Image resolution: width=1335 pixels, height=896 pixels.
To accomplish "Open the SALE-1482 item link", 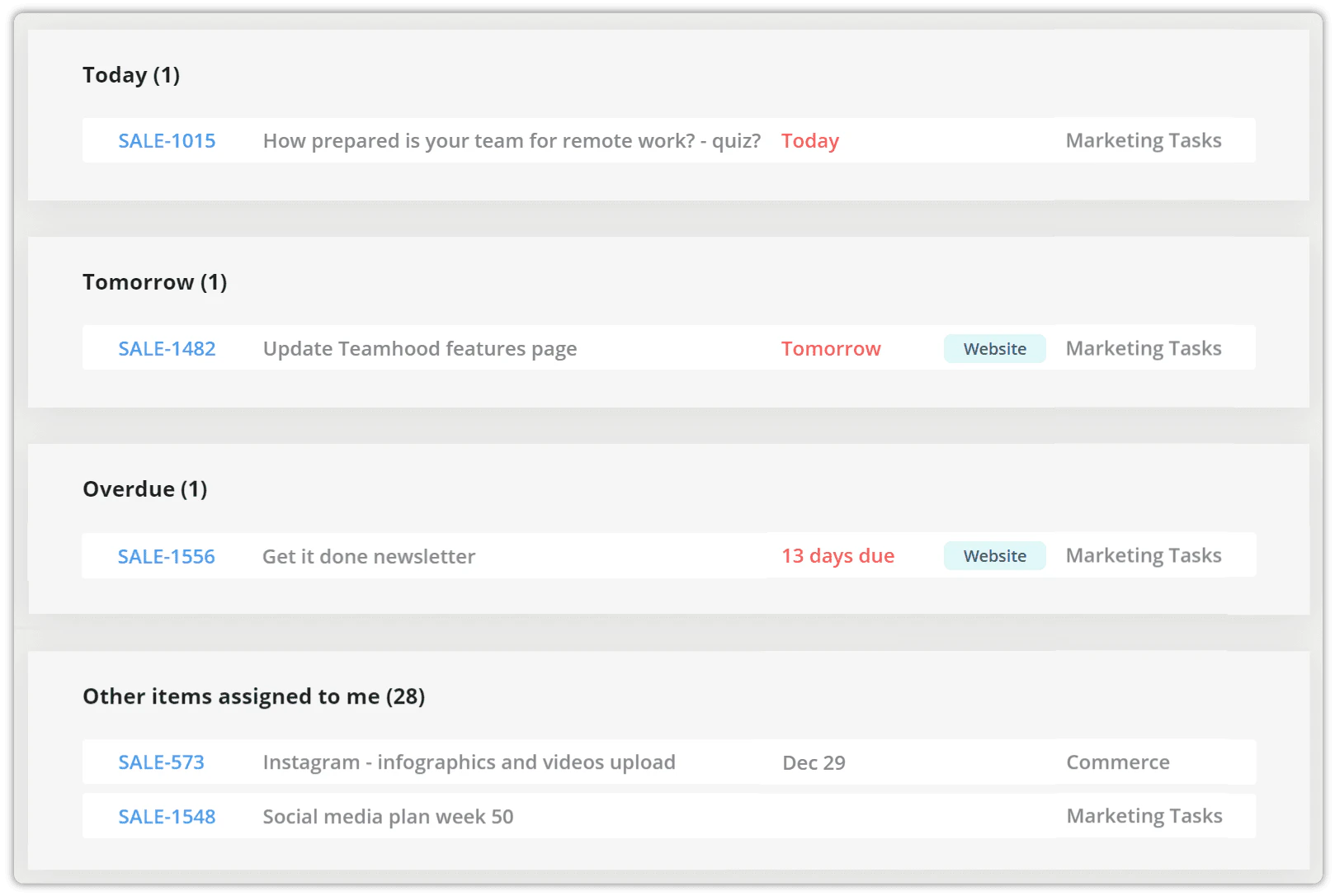I will coord(167,349).
